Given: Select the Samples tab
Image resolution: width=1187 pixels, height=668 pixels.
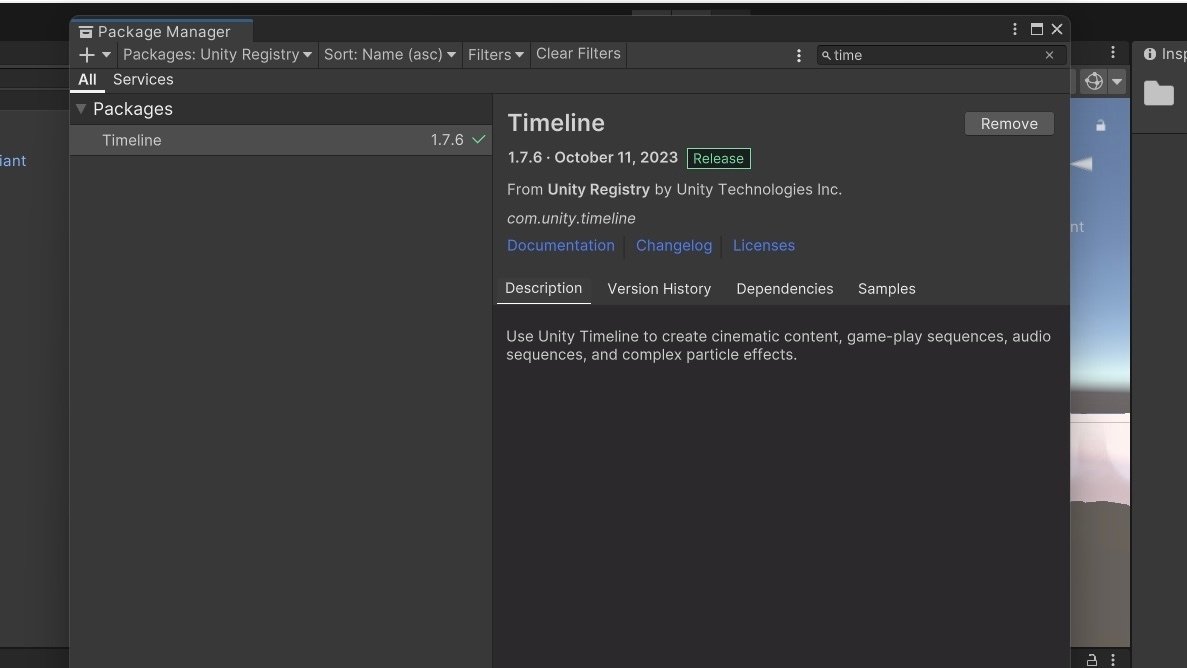Looking at the screenshot, I should [886, 289].
